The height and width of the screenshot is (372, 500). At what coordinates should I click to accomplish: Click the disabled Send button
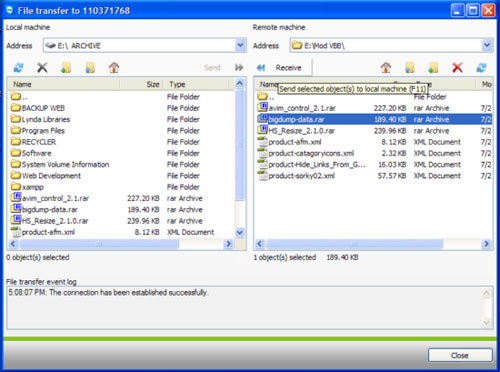click(212, 68)
